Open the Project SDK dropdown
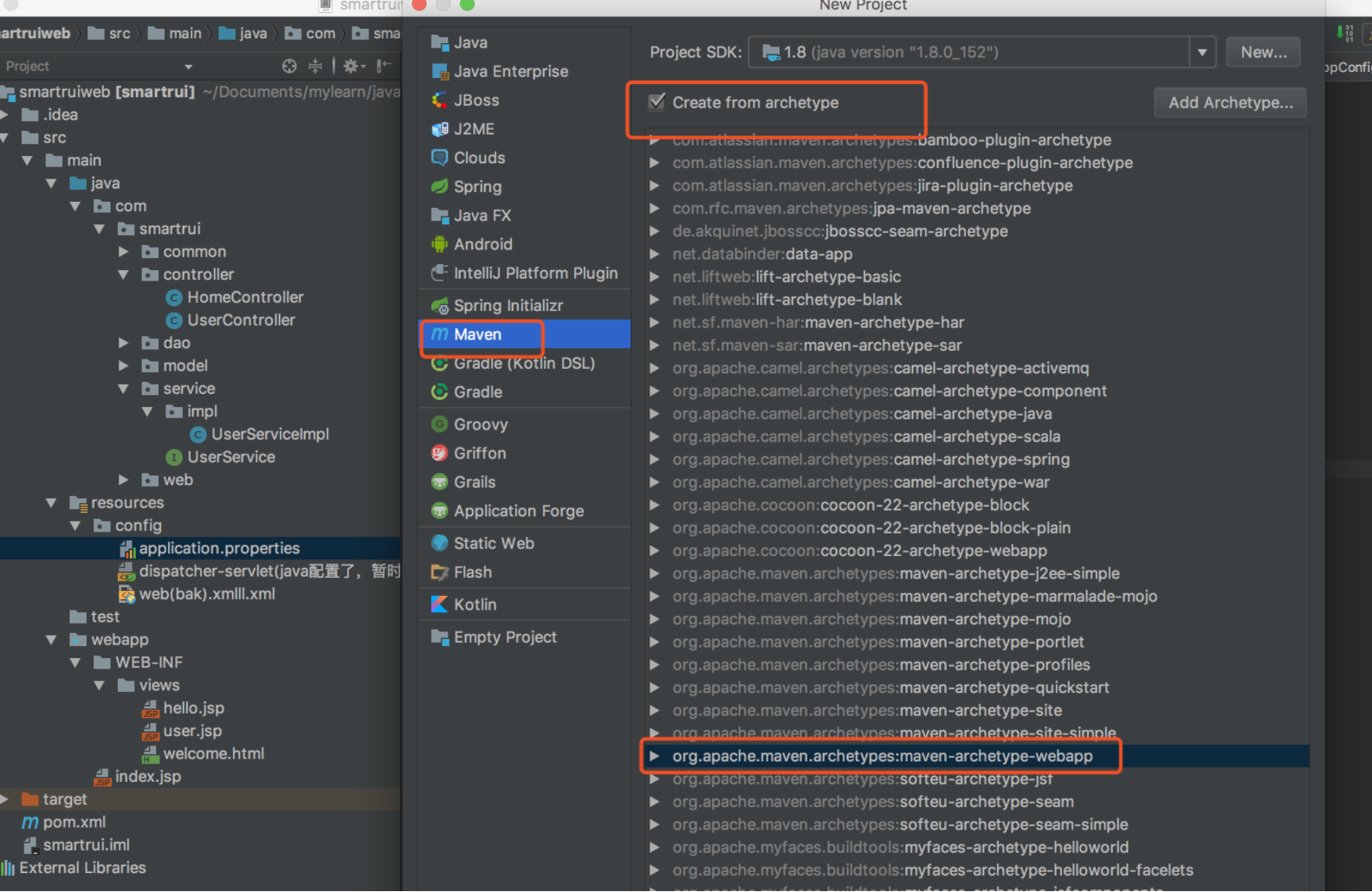 (x=1202, y=52)
